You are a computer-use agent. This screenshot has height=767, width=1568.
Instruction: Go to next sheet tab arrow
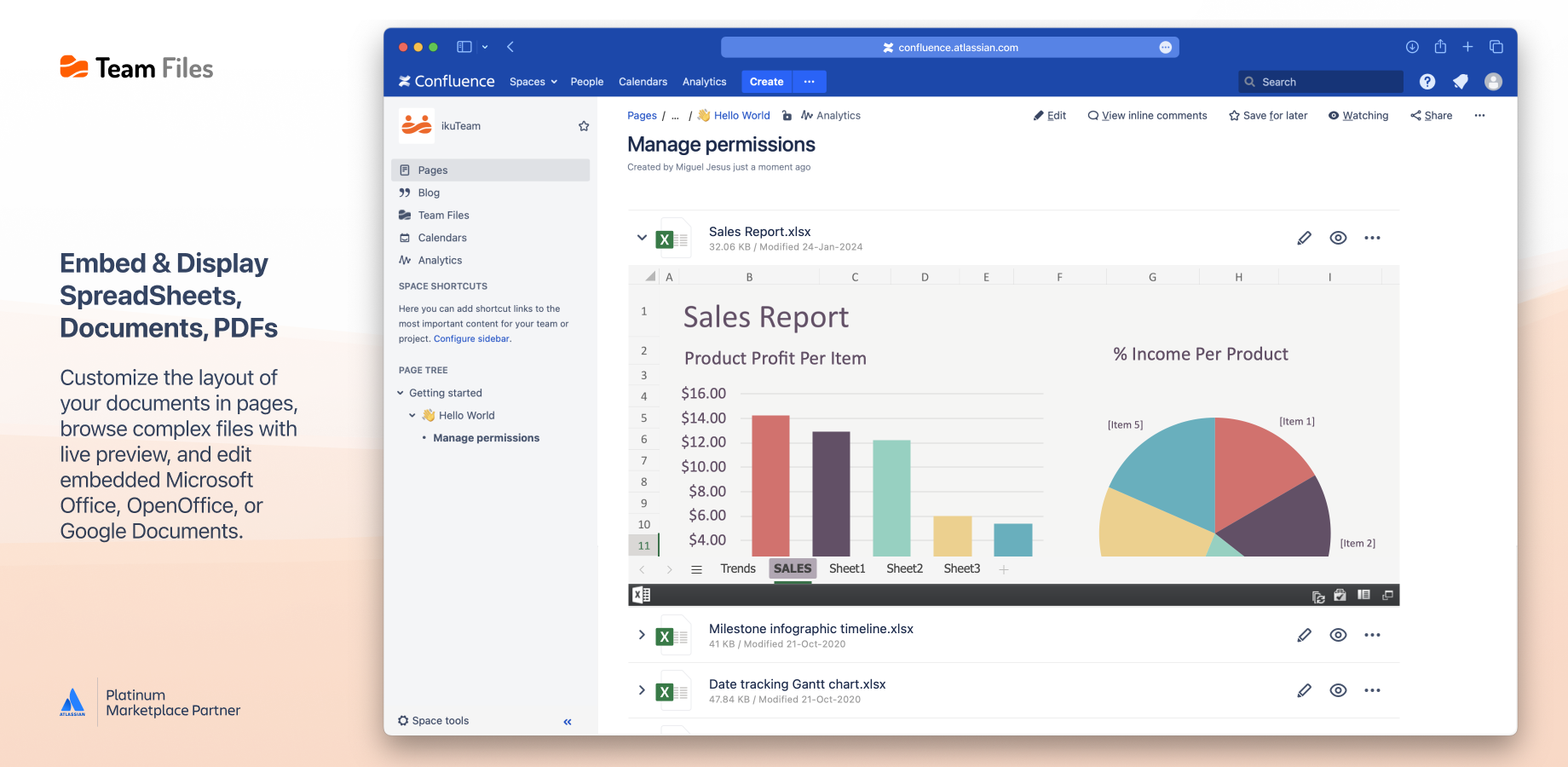pyautogui.click(x=670, y=569)
